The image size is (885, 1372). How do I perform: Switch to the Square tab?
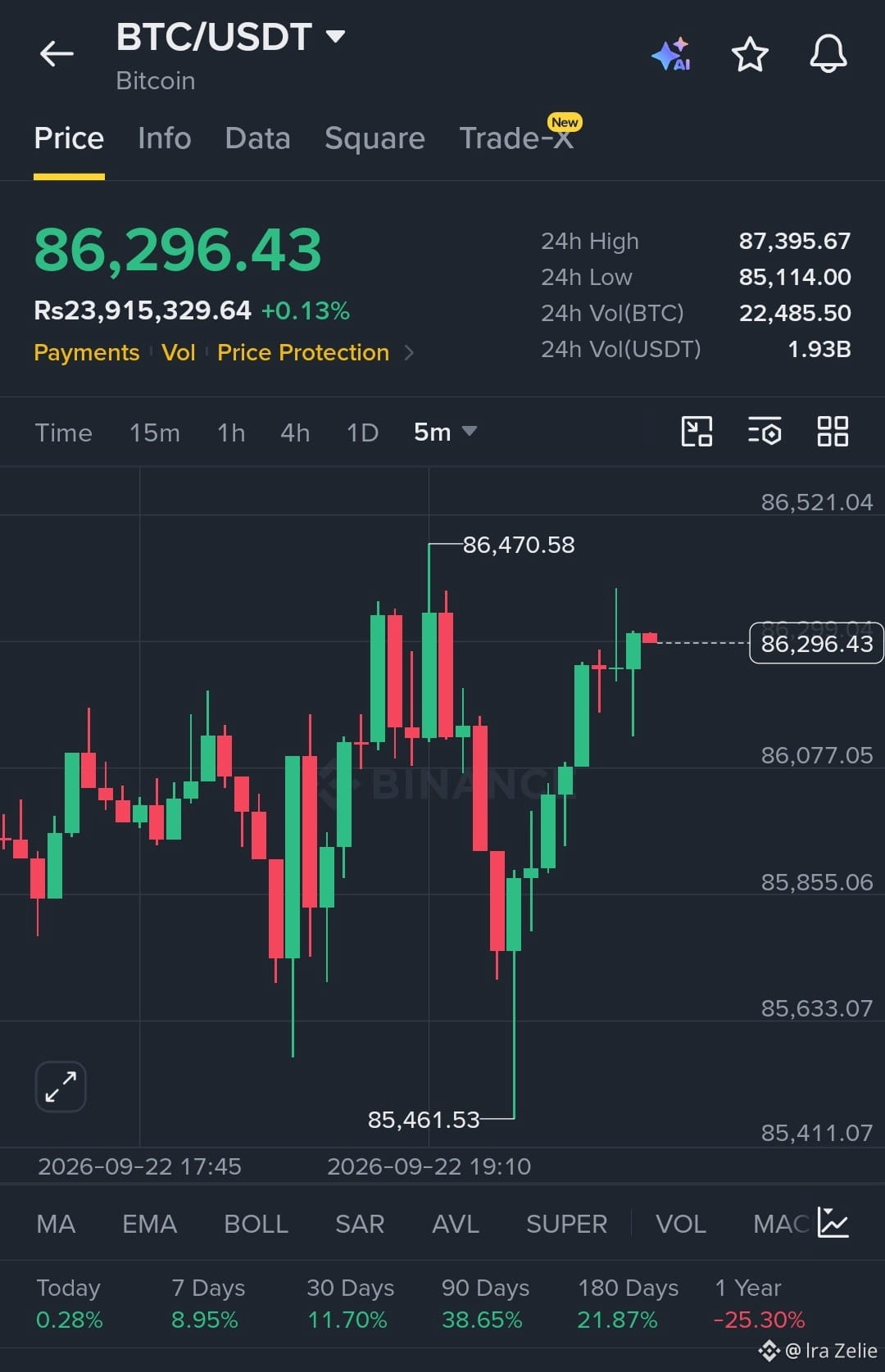point(374,138)
